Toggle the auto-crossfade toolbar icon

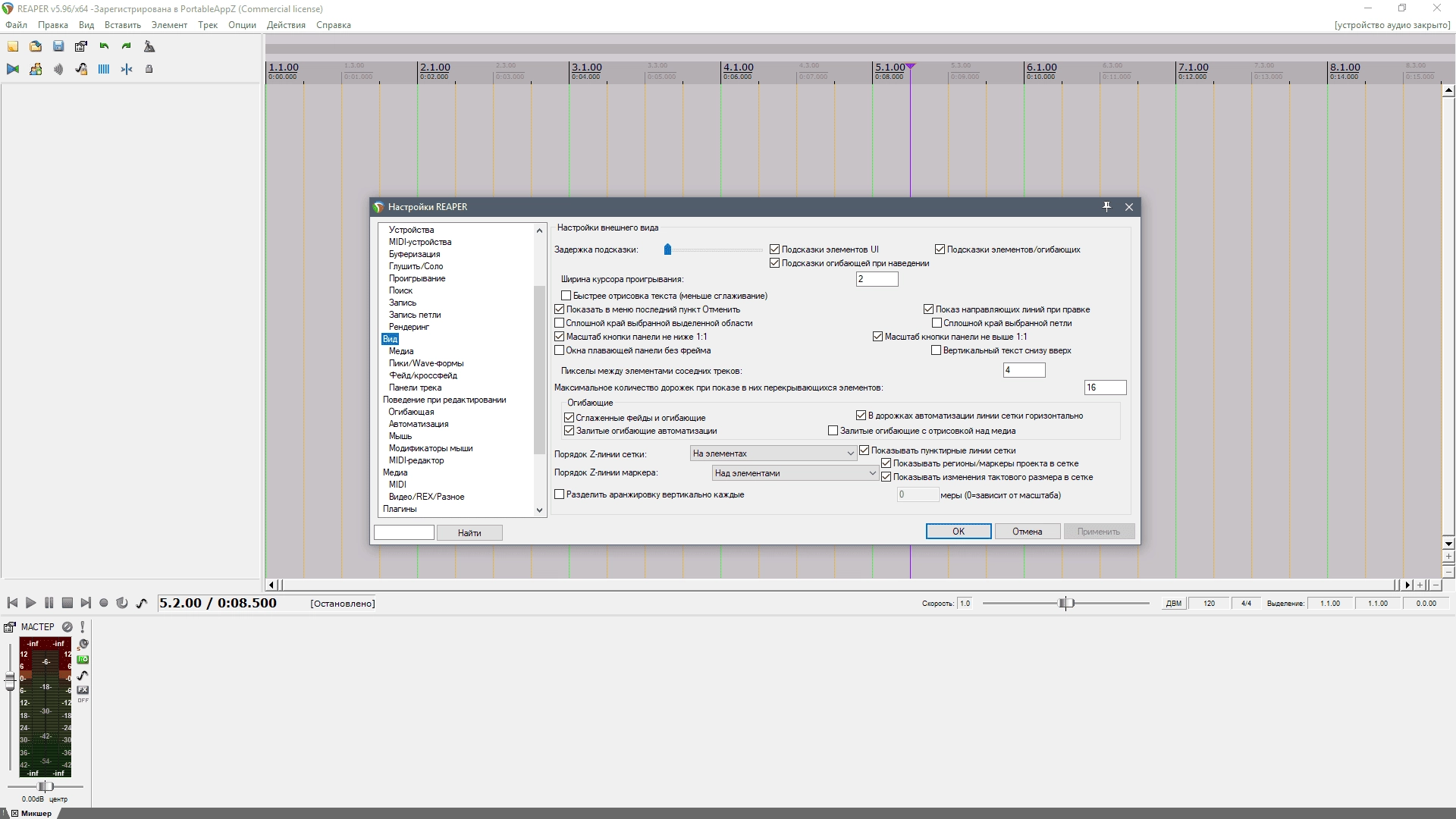[x=13, y=69]
